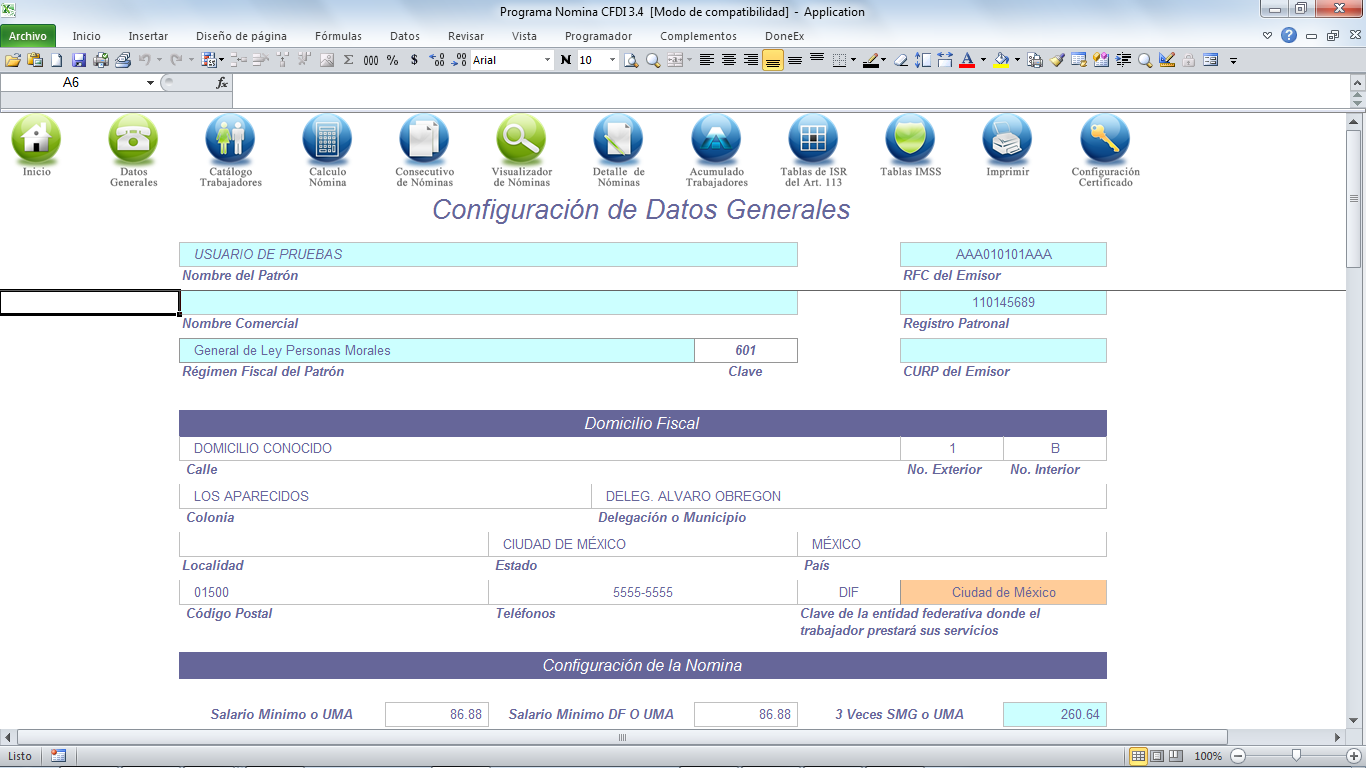Image resolution: width=1366 pixels, height=768 pixels.
Task: Open the Calculo Nómina calculator icon
Action: 327,140
